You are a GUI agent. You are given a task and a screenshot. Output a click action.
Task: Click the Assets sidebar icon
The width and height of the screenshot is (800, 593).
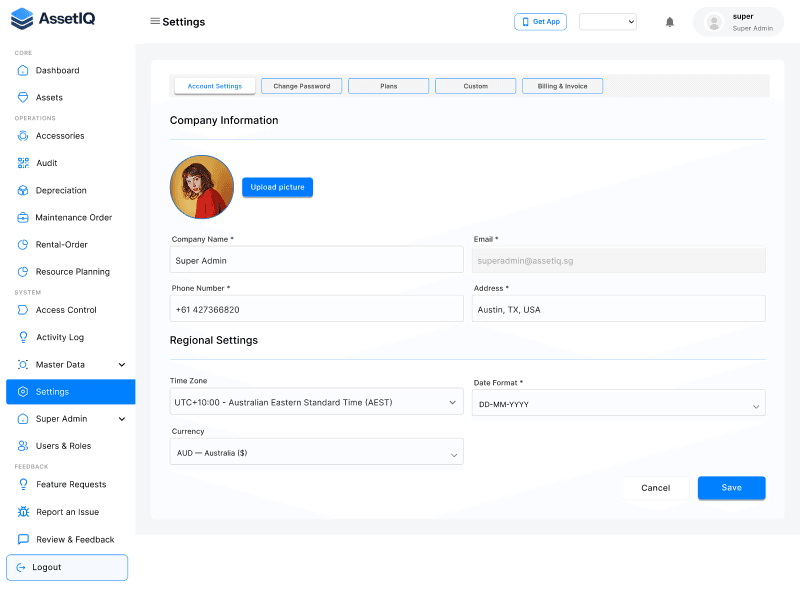pyautogui.click(x=23, y=97)
